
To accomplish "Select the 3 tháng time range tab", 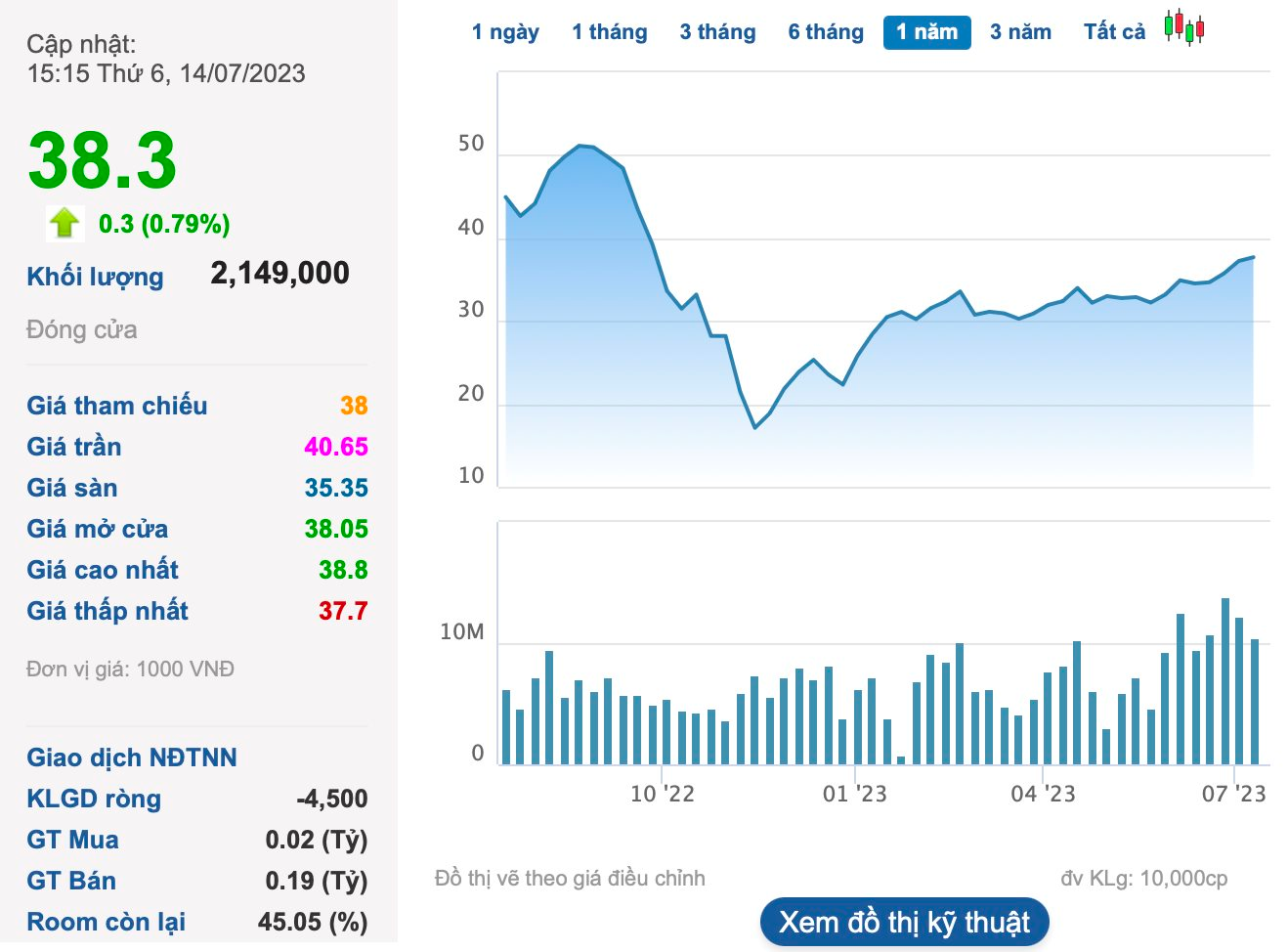I will click(x=718, y=32).
